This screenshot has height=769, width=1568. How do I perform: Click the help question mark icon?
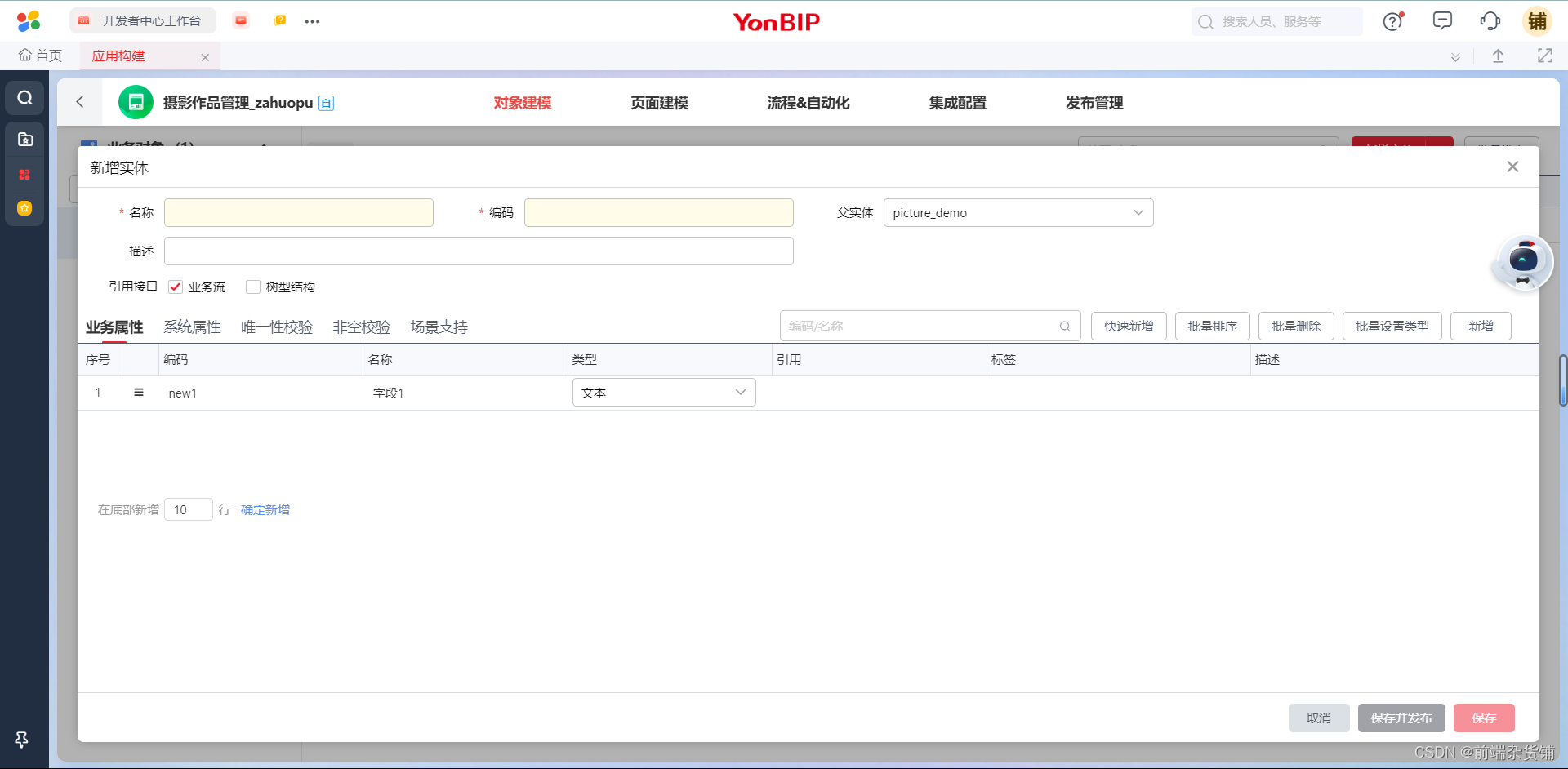pyautogui.click(x=1393, y=21)
